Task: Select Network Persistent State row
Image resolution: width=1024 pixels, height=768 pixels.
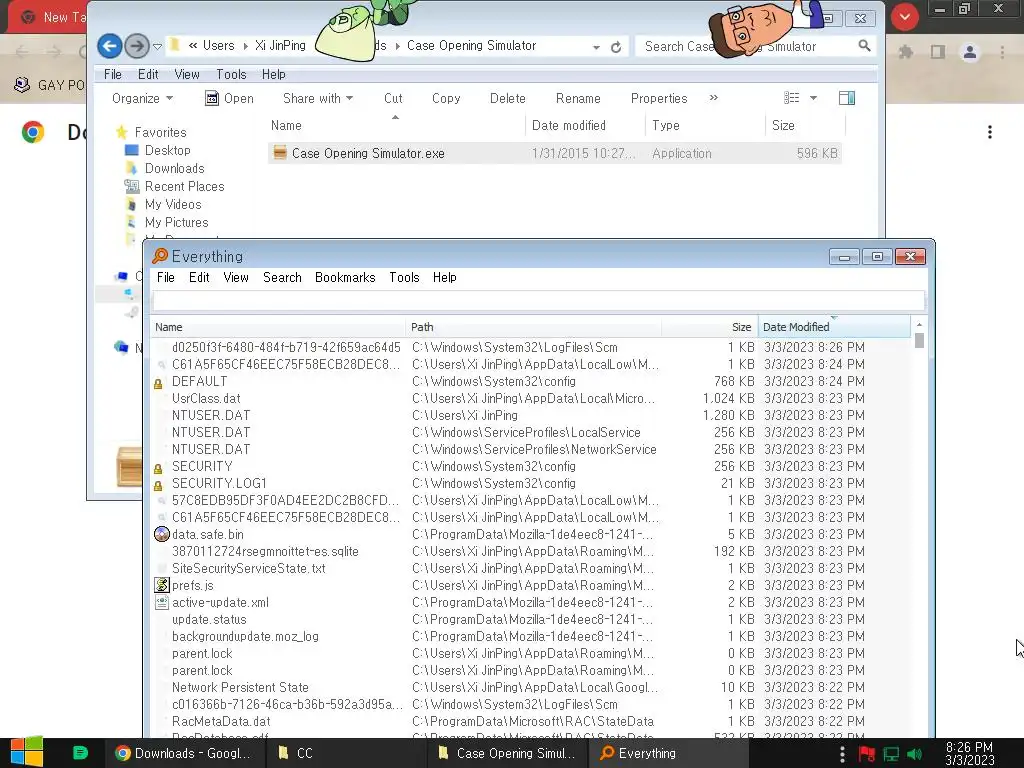Action: tap(531, 687)
